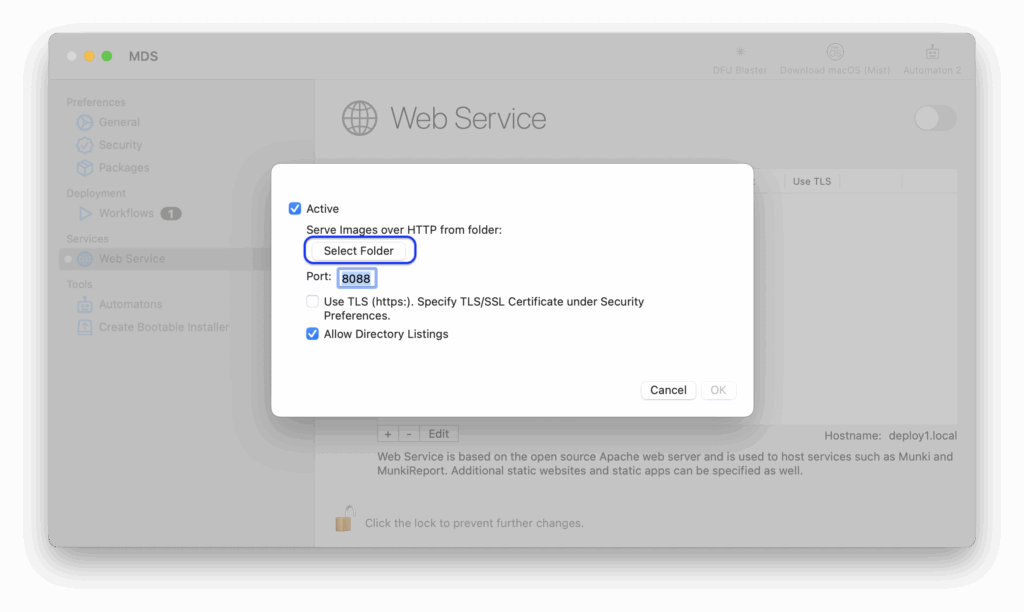The width and height of the screenshot is (1024, 612).
Task: Click the Select Folder button
Action: coord(359,251)
